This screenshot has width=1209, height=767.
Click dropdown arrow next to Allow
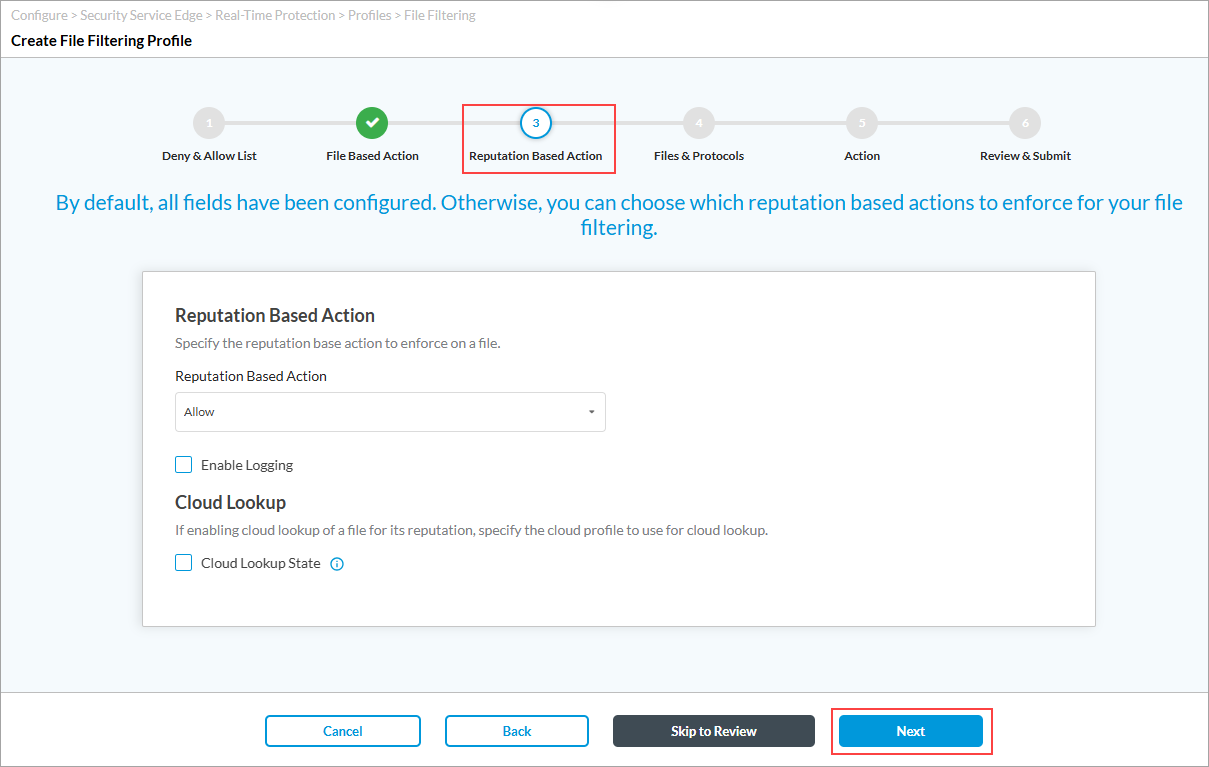(591, 412)
